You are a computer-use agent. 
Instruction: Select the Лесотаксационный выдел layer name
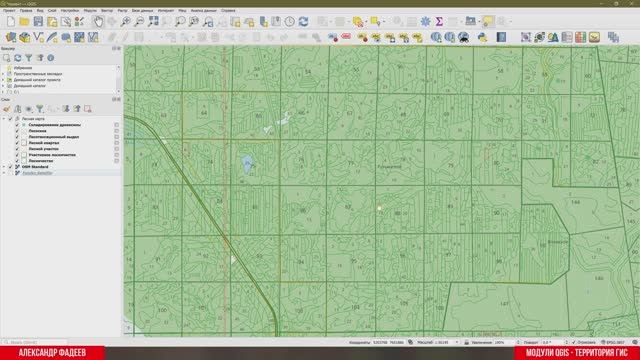coord(54,137)
